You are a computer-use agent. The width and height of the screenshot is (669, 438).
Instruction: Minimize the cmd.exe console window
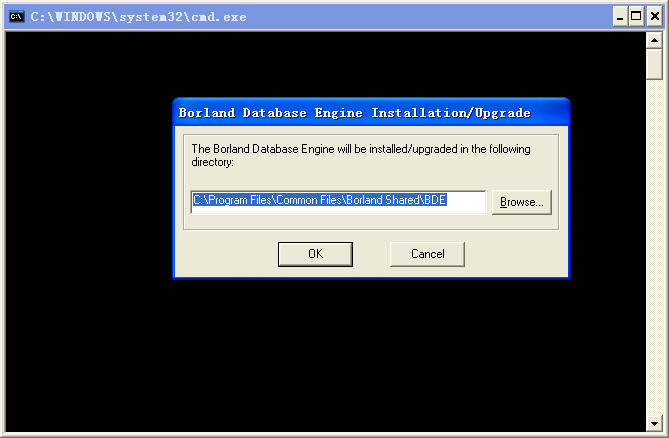pyautogui.click(x=620, y=17)
